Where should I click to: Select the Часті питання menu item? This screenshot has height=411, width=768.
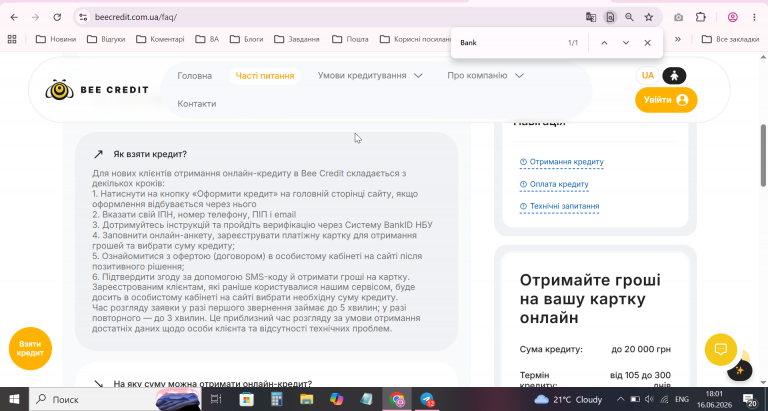click(264, 75)
